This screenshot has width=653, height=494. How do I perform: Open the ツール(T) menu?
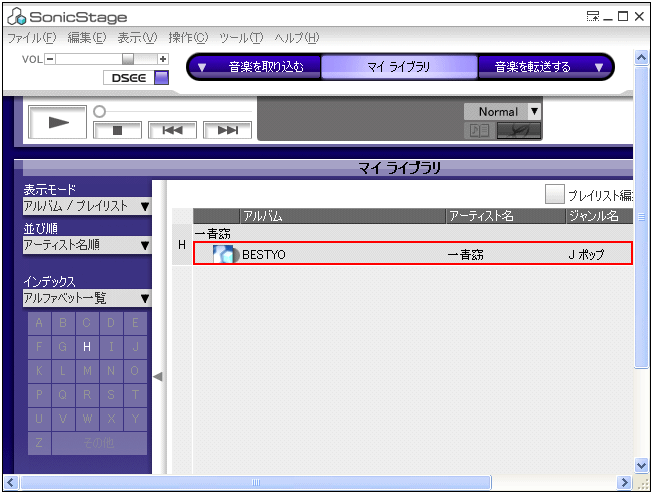241,38
